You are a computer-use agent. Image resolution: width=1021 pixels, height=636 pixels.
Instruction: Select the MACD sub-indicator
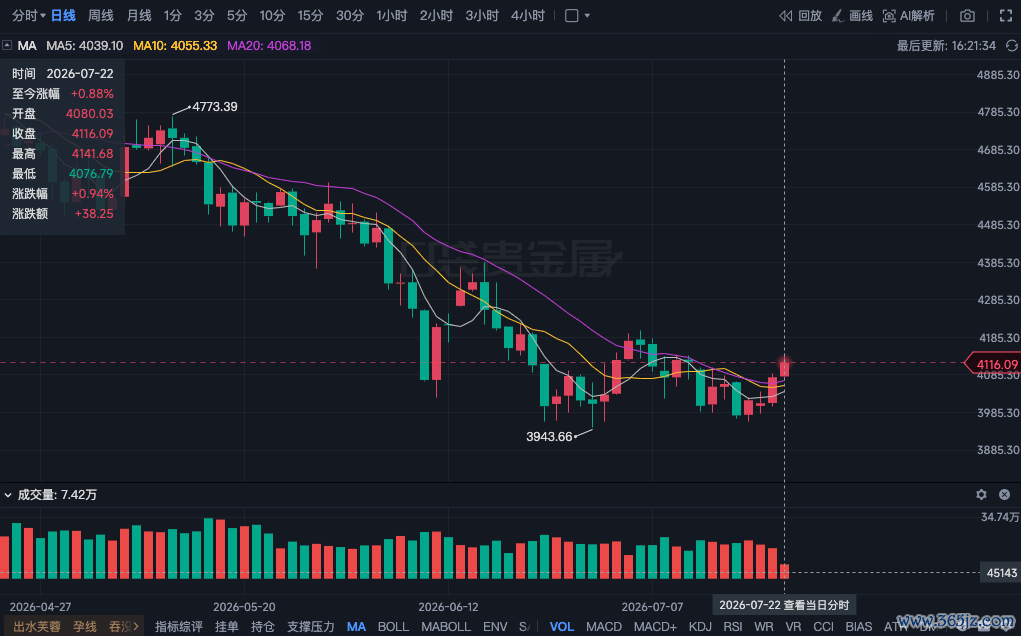pyautogui.click(x=604, y=626)
